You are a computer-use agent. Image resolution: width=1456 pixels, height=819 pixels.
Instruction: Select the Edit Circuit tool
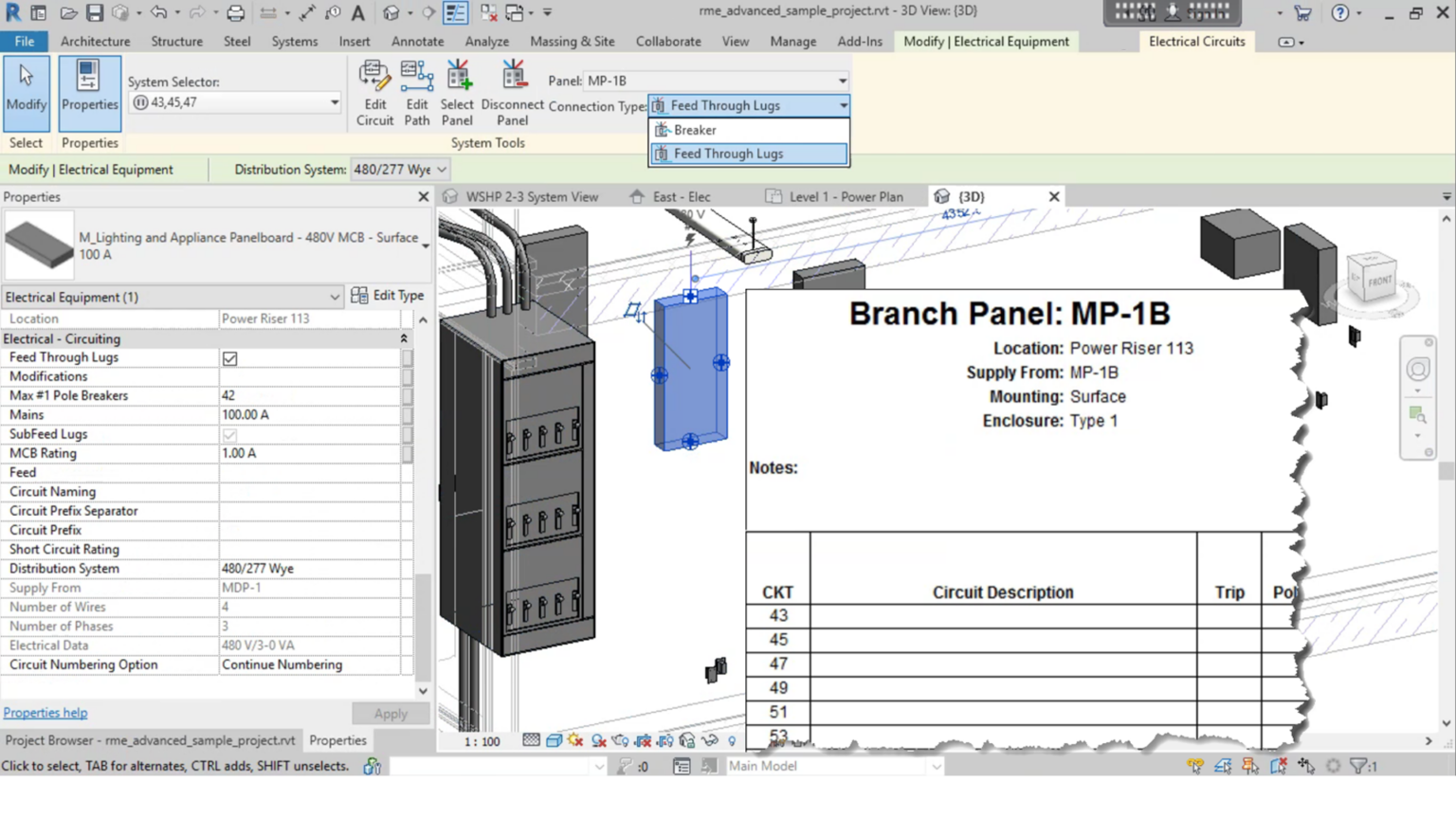(x=374, y=90)
